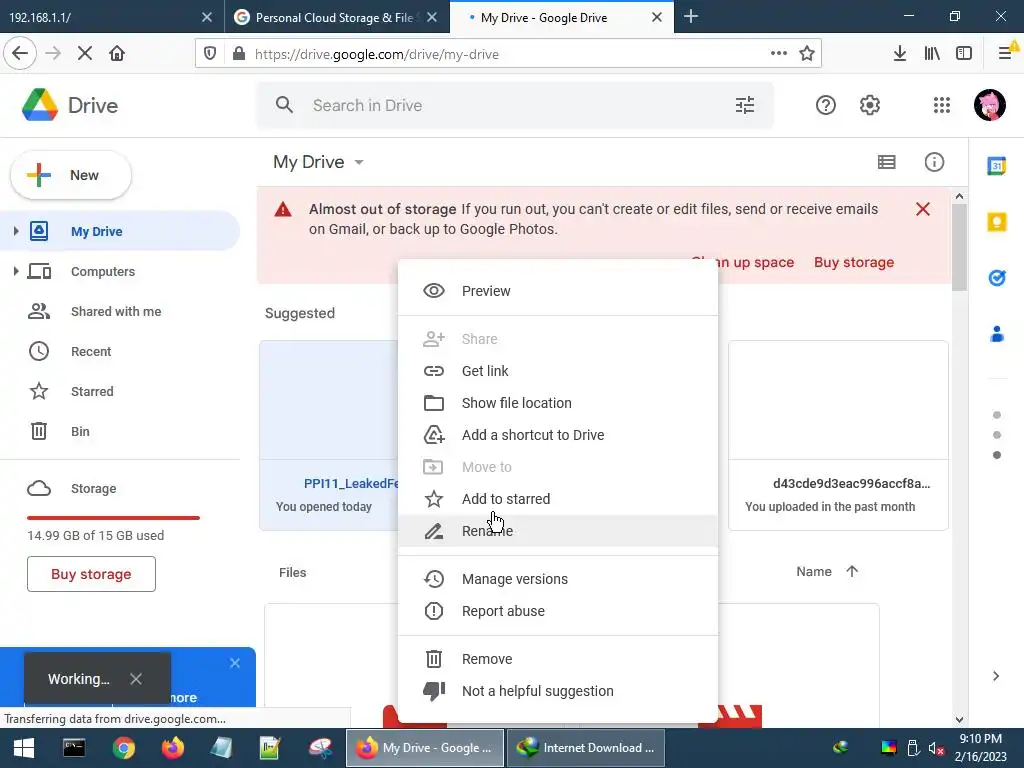This screenshot has width=1024, height=768.
Task: Toggle Firefox sidebar icon
Action: click(964, 54)
